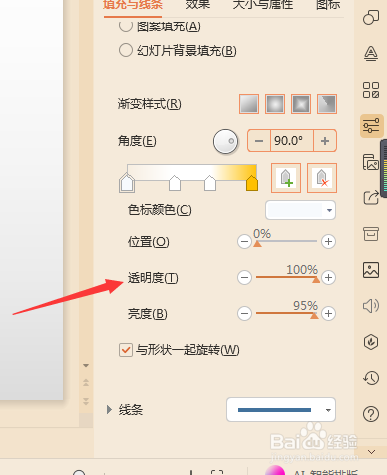Screen dimensions: 387x475
Task: Switch to the 图标 tab
Action: pos(328,5)
